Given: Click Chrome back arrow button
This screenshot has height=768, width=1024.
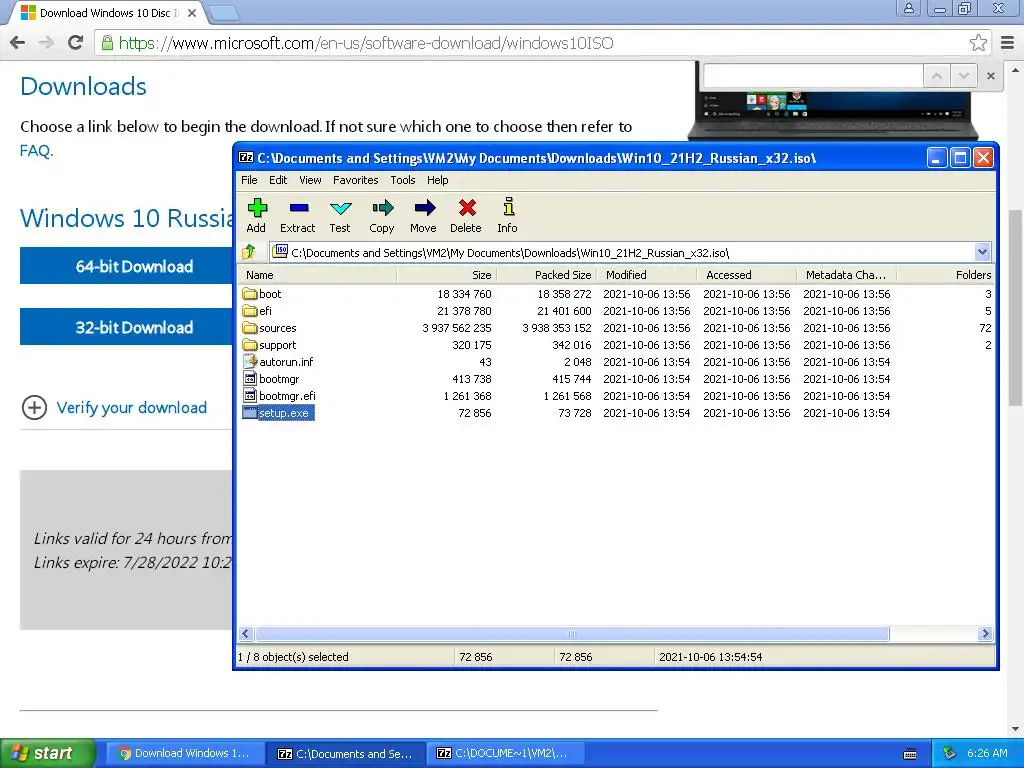Looking at the screenshot, I should 18,43.
